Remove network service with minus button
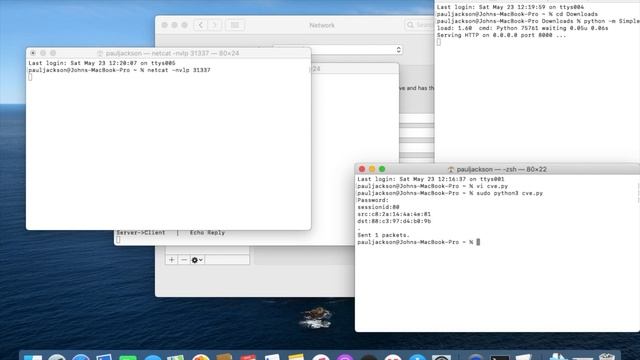The width and height of the screenshot is (640, 360). tap(184, 260)
